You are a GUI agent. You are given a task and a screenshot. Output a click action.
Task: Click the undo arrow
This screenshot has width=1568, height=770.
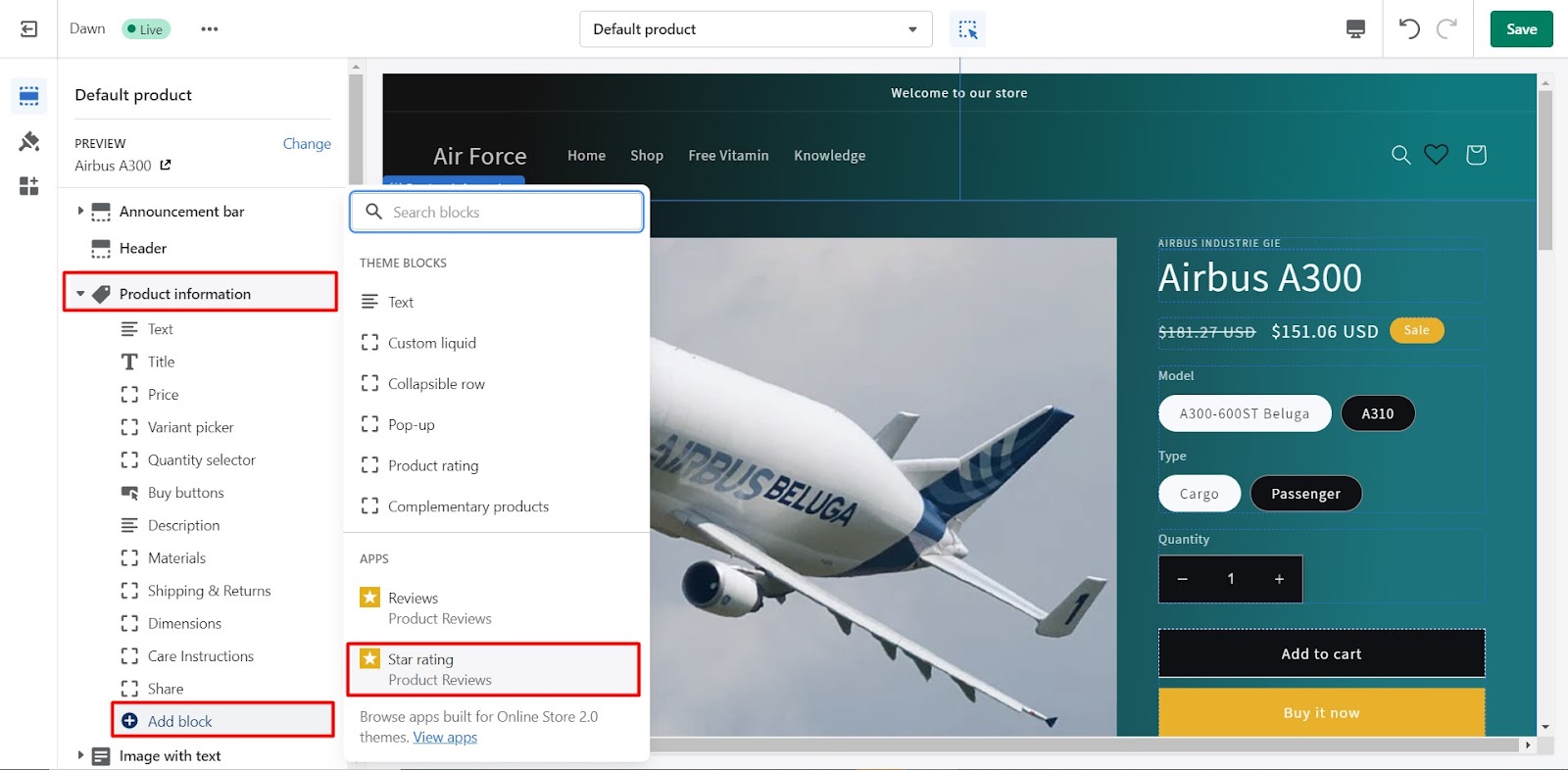click(1408, 28)
